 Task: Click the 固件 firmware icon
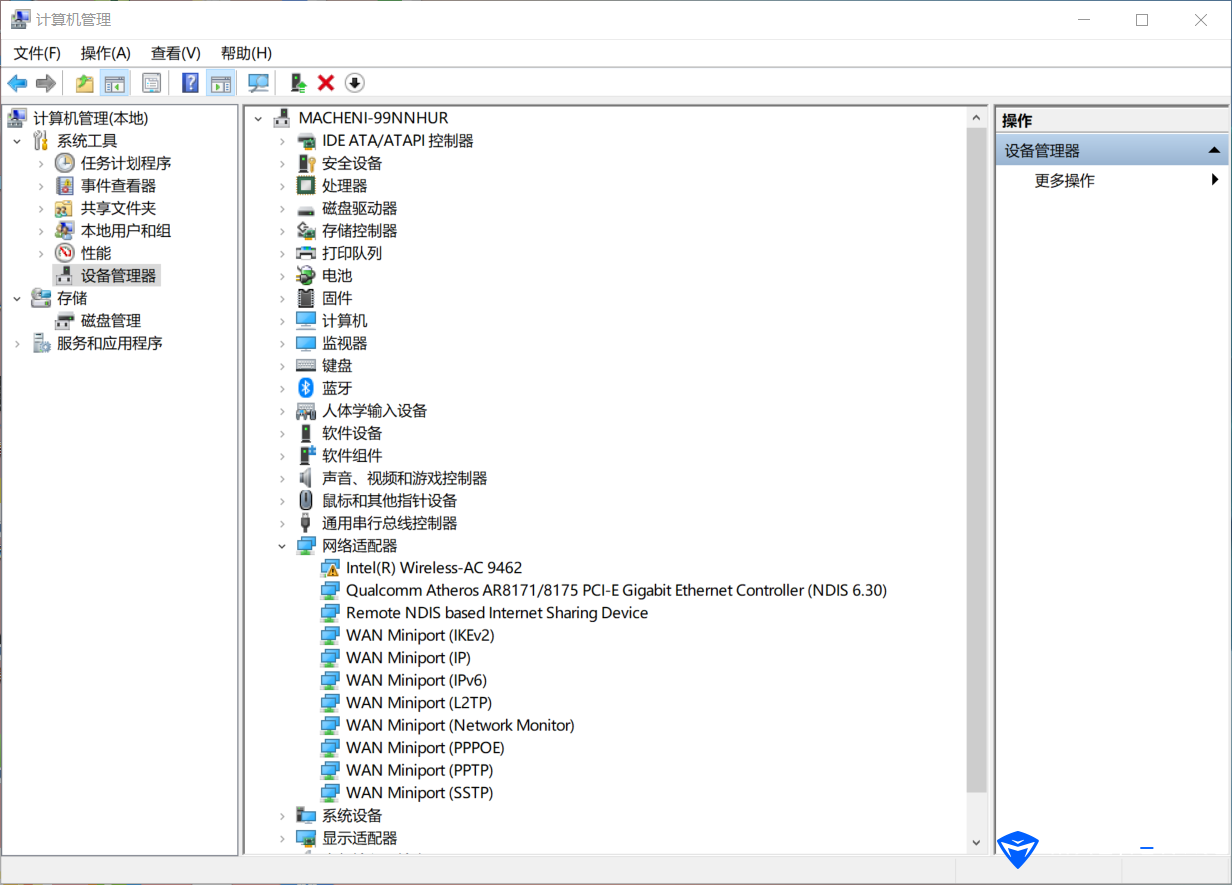pyautogui.click(x=306, y=298)
